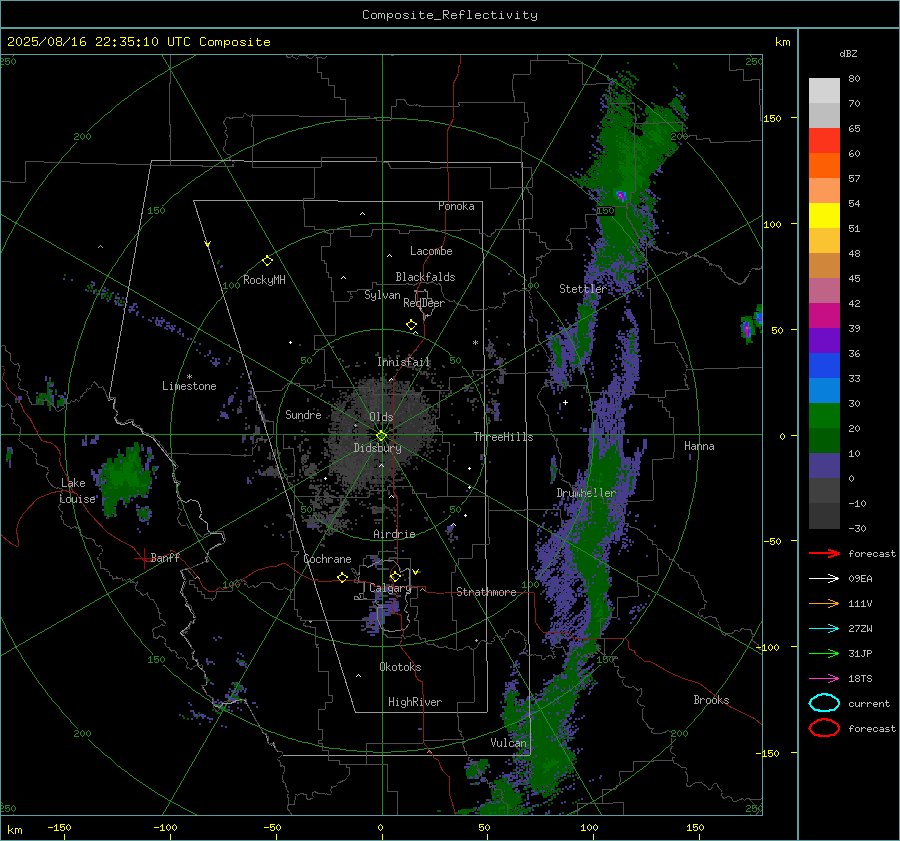This screenshot has width=900, height=841.
Task: Select the red 60–65 dBZ legend swatch
Action: pyautogui.click(x=824, y=141)
